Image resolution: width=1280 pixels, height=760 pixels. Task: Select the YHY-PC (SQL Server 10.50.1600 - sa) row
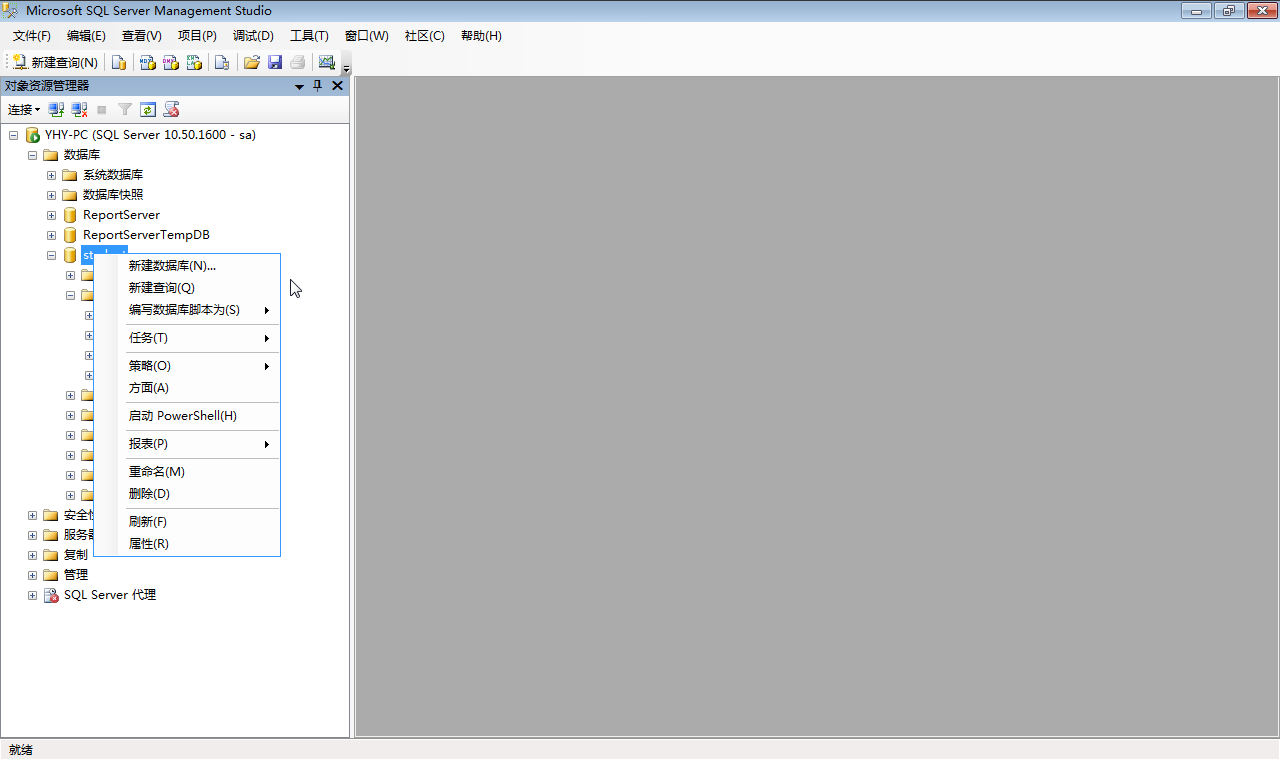click(x=150, y=135)
